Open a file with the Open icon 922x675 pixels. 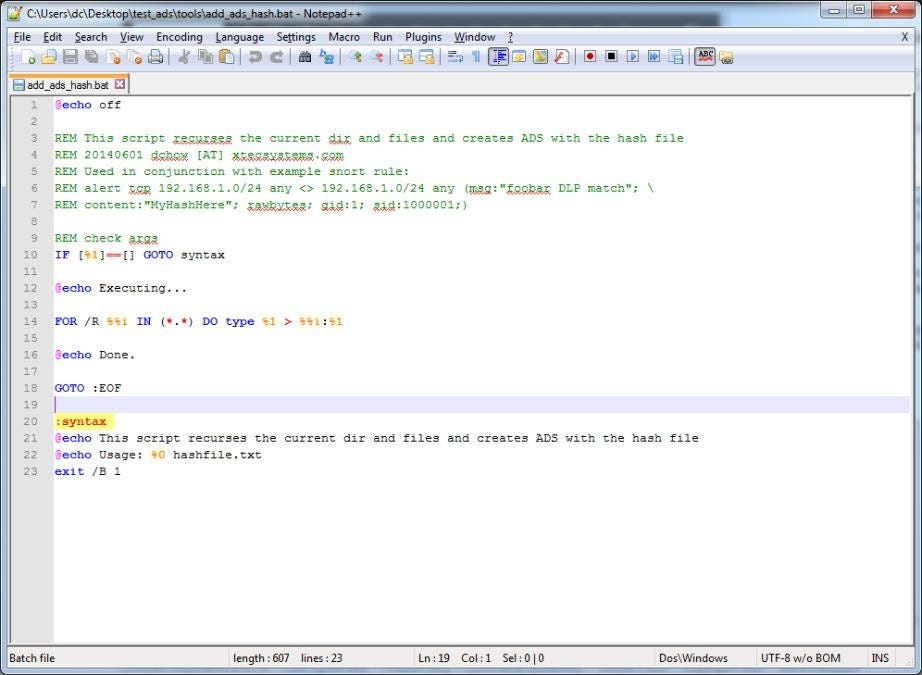[x=50, y=57]
